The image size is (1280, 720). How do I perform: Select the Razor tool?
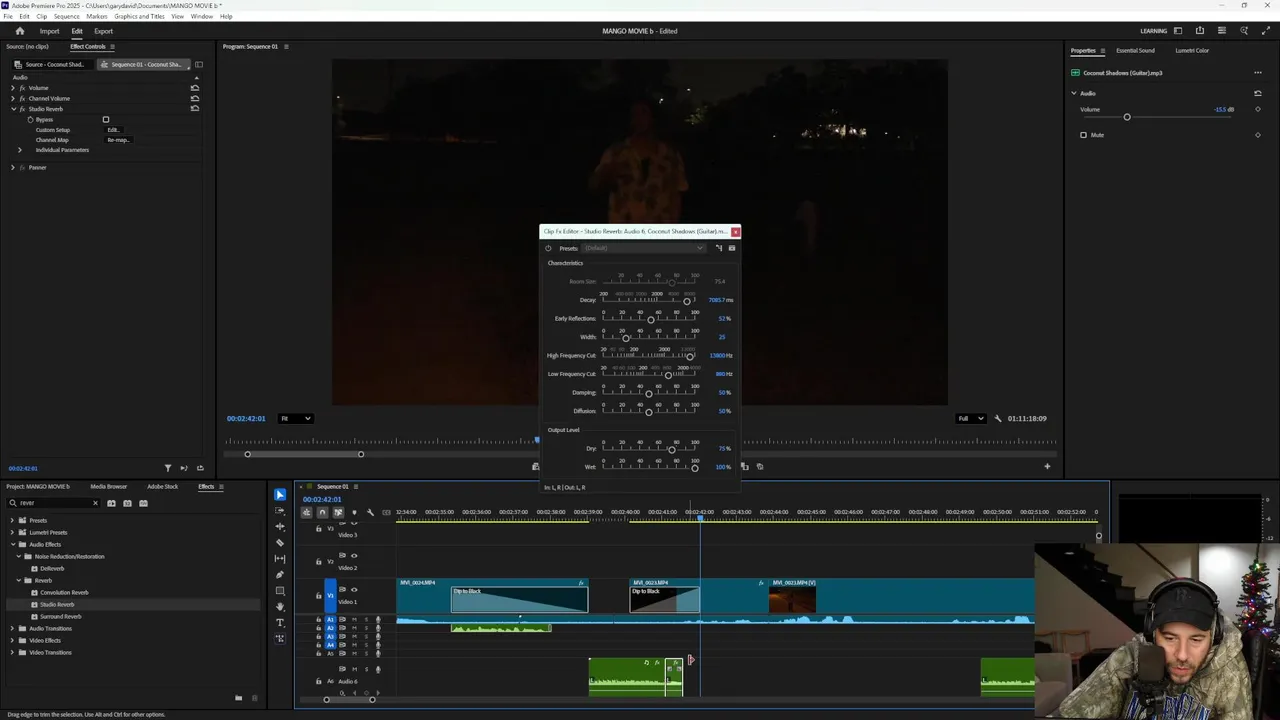pos(280,543)
